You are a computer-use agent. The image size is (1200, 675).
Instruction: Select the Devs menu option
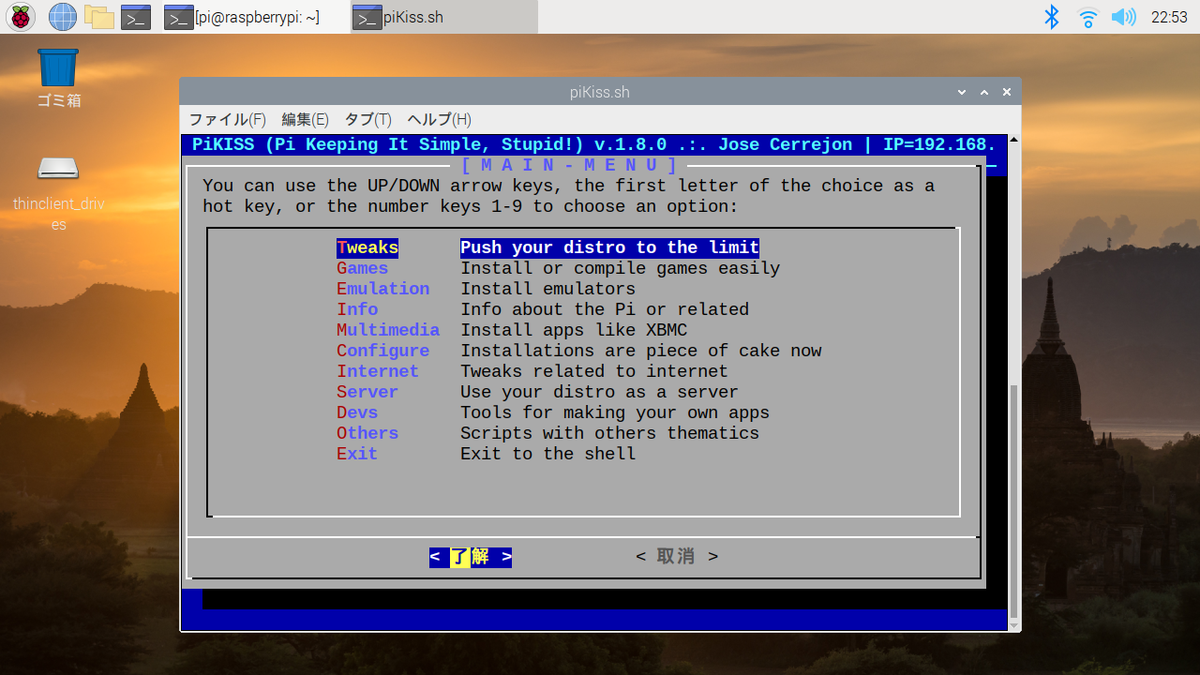point(357,412)
